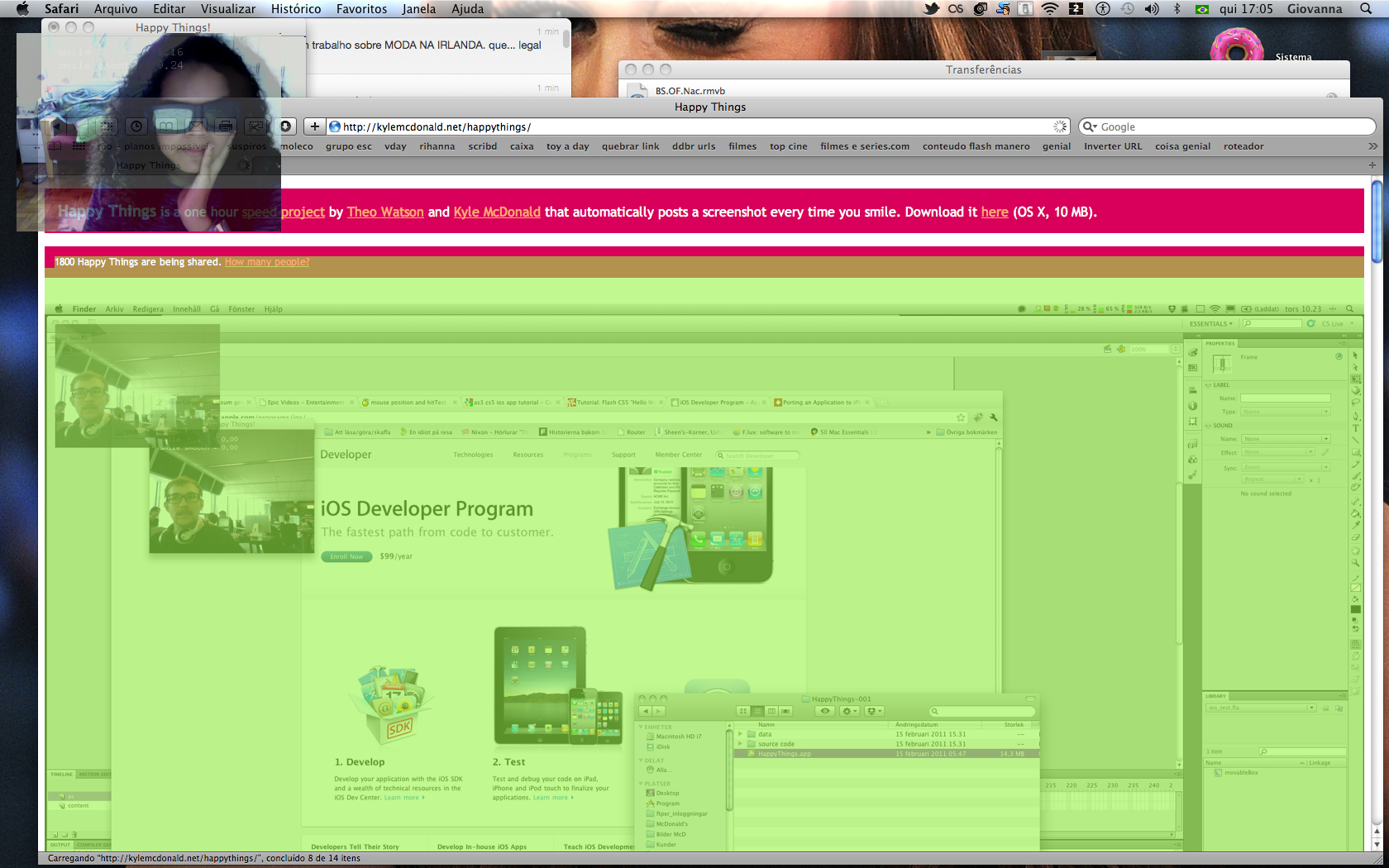Open the volume control icon
The height and width of the screenshot is (868, 1389).
1152,9
